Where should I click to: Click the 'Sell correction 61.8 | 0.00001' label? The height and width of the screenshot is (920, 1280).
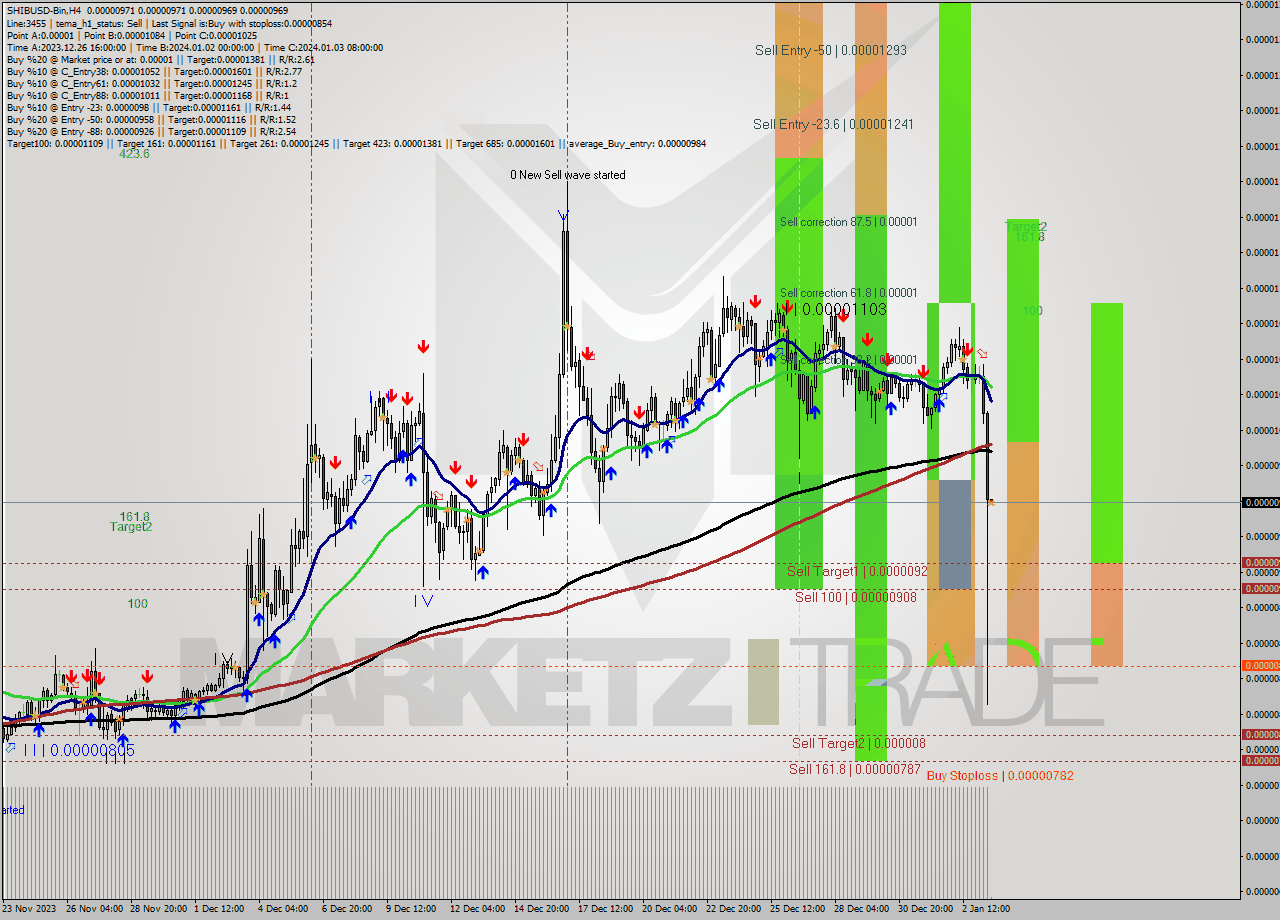(849, 293)
